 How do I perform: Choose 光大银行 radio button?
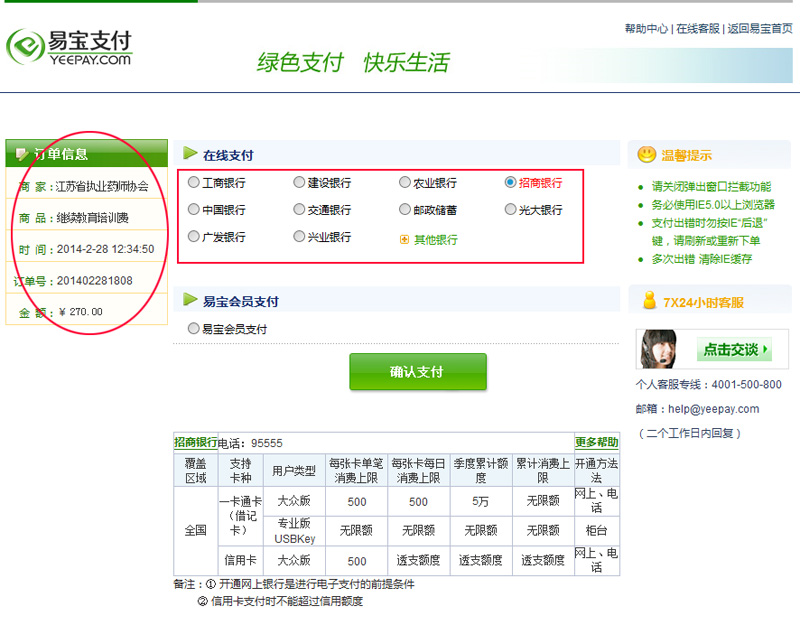(x=510, y=209)
